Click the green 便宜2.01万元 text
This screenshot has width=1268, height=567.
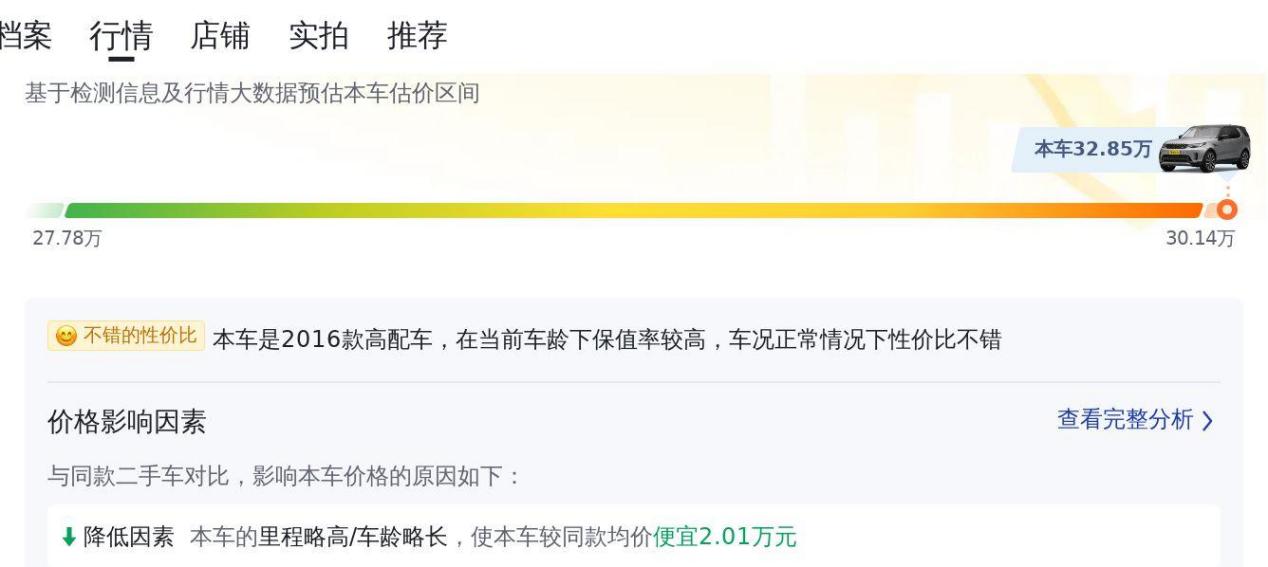[725, 538]
